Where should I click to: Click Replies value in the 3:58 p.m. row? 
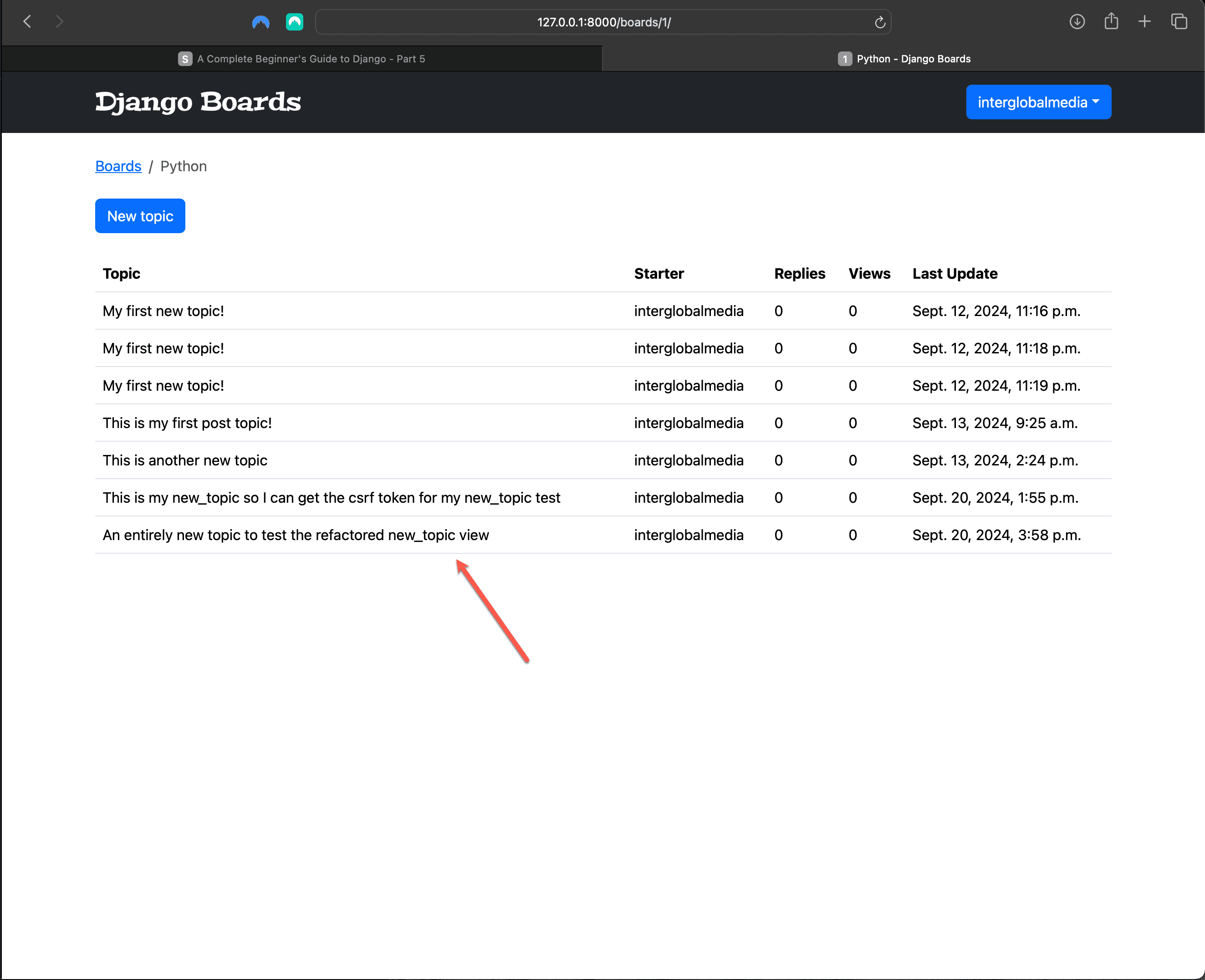778,535
